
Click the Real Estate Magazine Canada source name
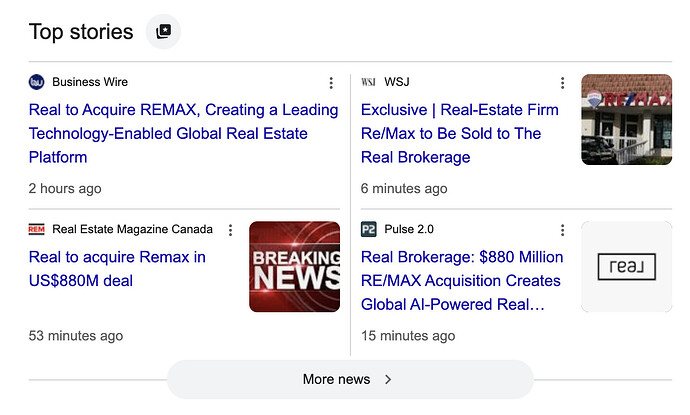132,229
